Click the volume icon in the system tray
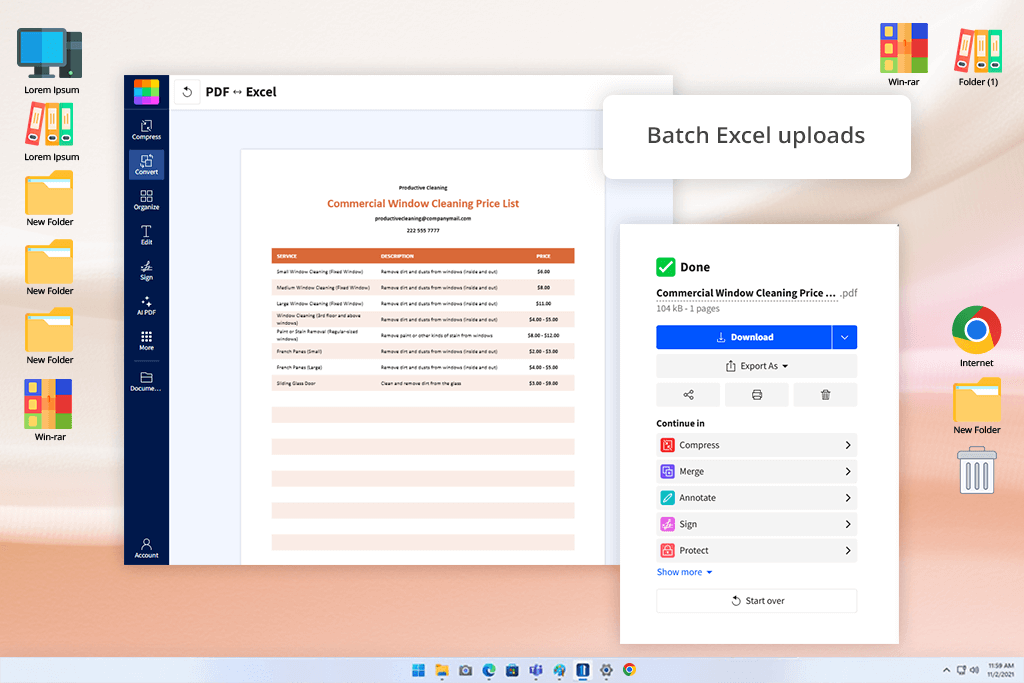Screen dimensions: 1024x683 (974, 670)
